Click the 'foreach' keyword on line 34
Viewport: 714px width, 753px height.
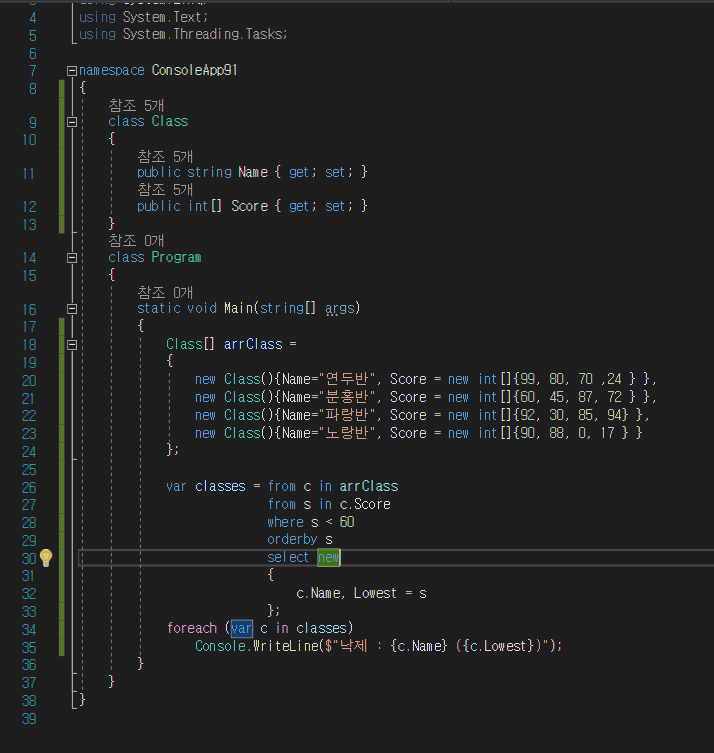[x=192, y=628]
